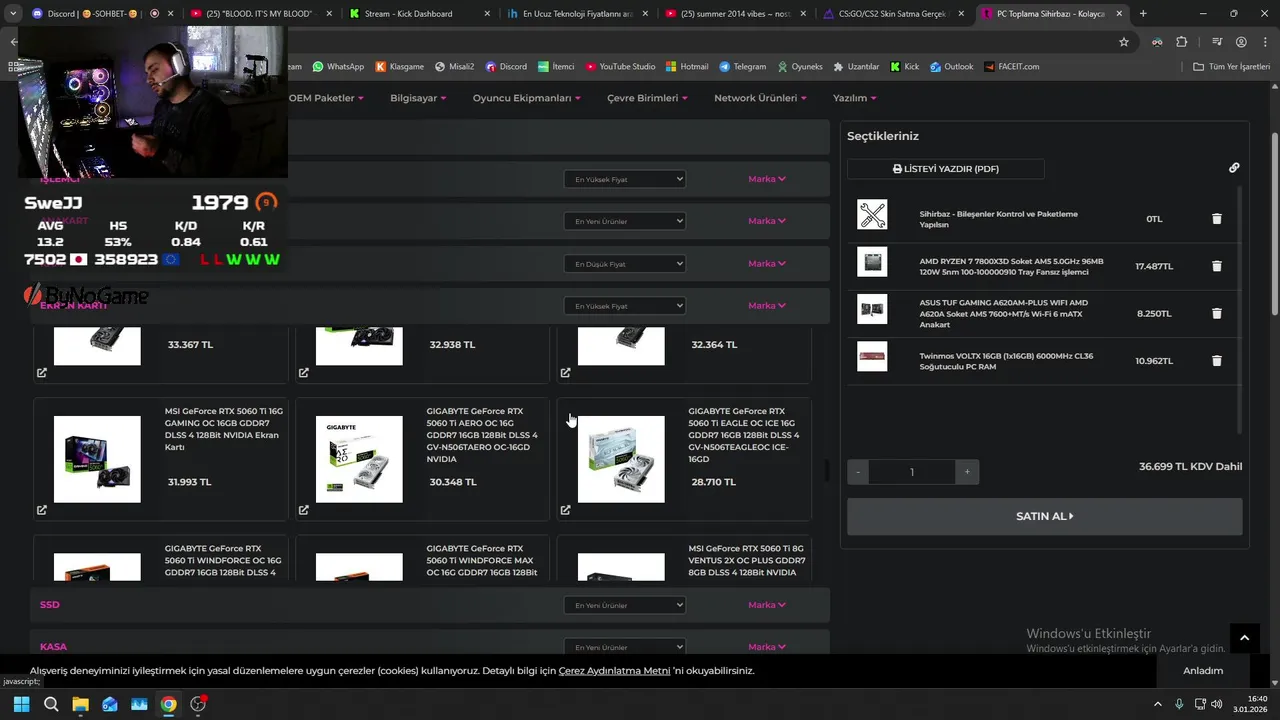Open the Yazılım menu
This screenshot has width=1280, height=720.
click(855, 98)
